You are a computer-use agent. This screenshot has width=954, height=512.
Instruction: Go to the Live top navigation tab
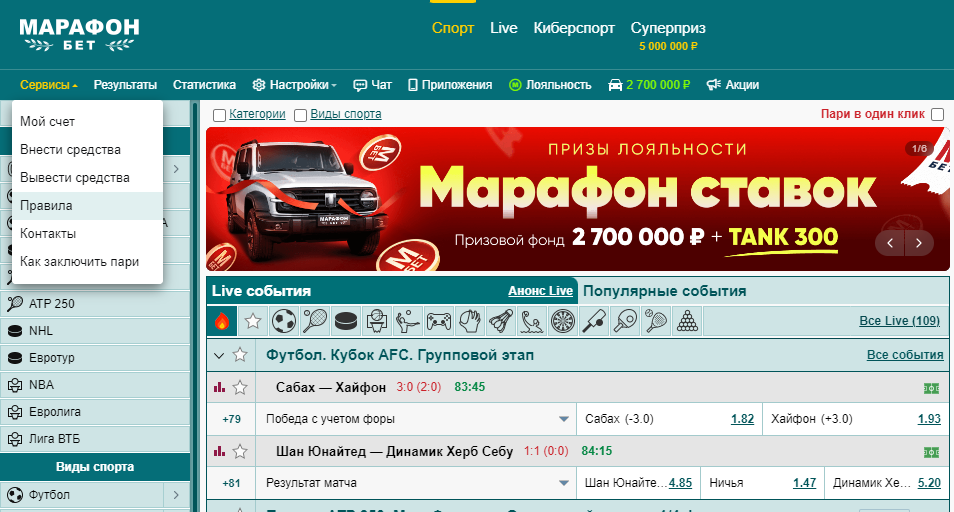point(504,28)
